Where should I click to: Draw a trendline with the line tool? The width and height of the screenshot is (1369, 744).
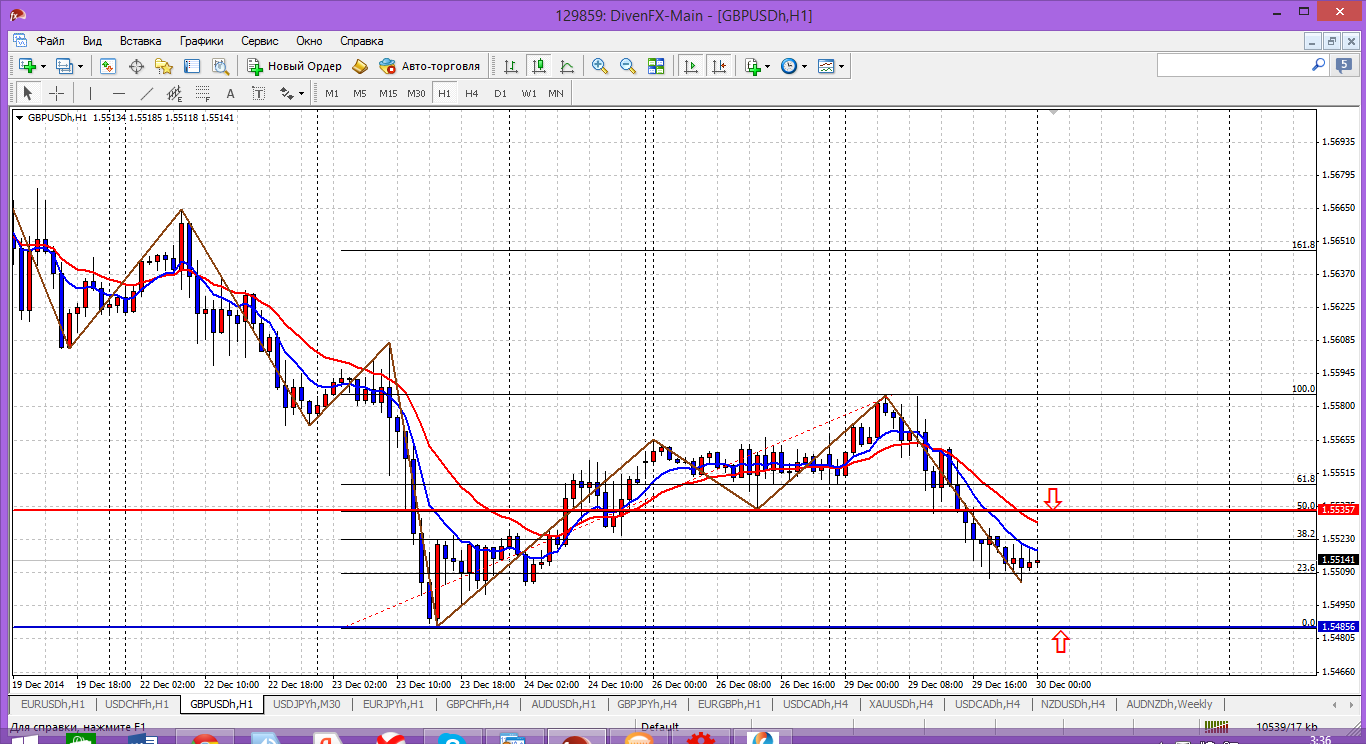(x=147, y=93)
